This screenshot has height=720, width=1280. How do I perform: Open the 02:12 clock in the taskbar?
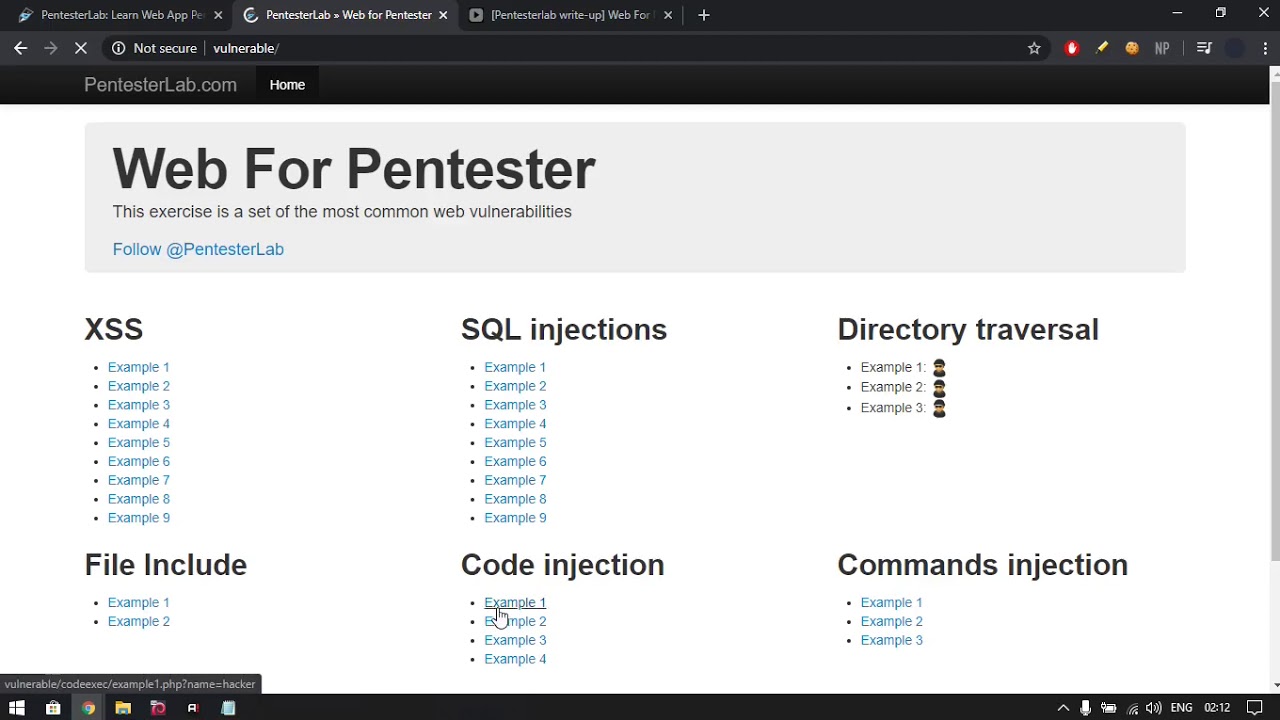click(1217, 708)
